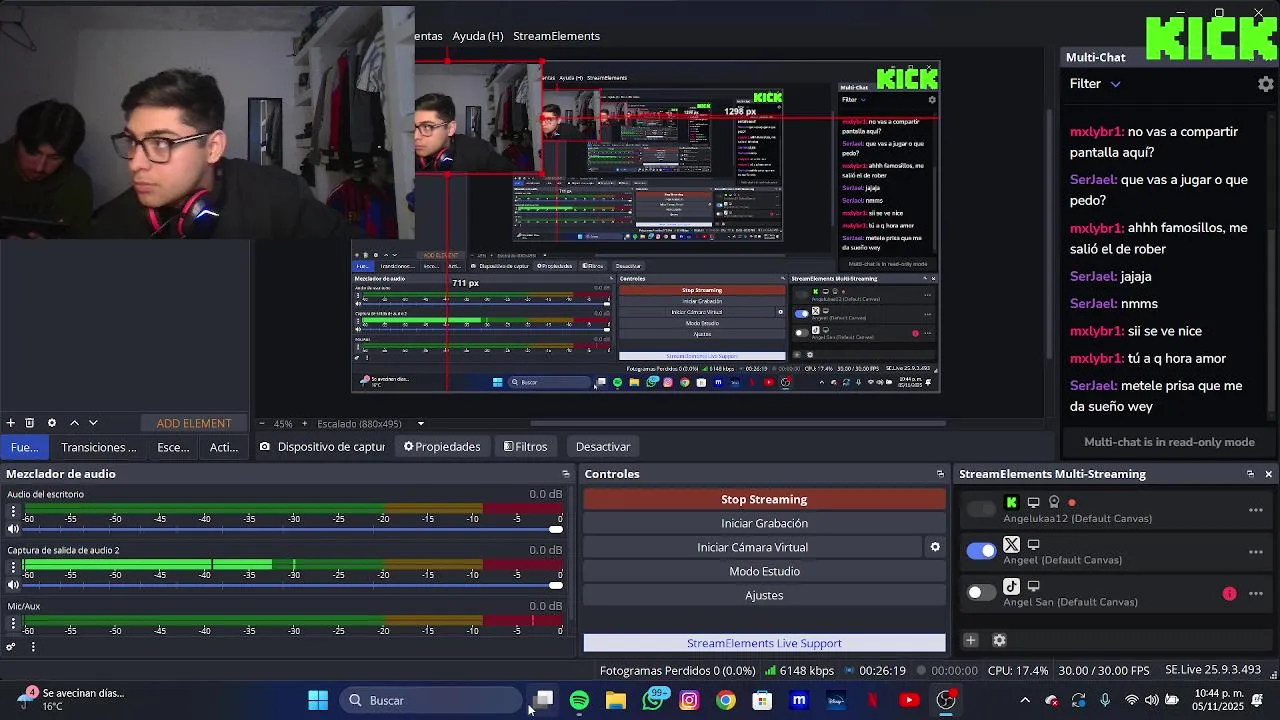
Task: Click the Kick platform icon for Angelukaa12
Action: pos(1012,503)
